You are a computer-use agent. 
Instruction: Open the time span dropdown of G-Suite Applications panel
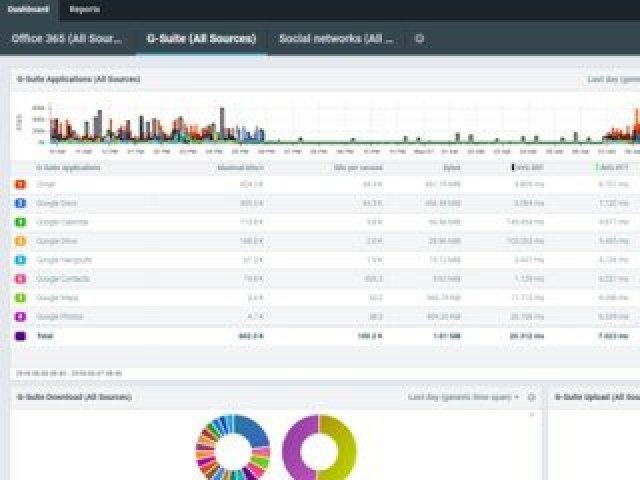click(613, 79)
